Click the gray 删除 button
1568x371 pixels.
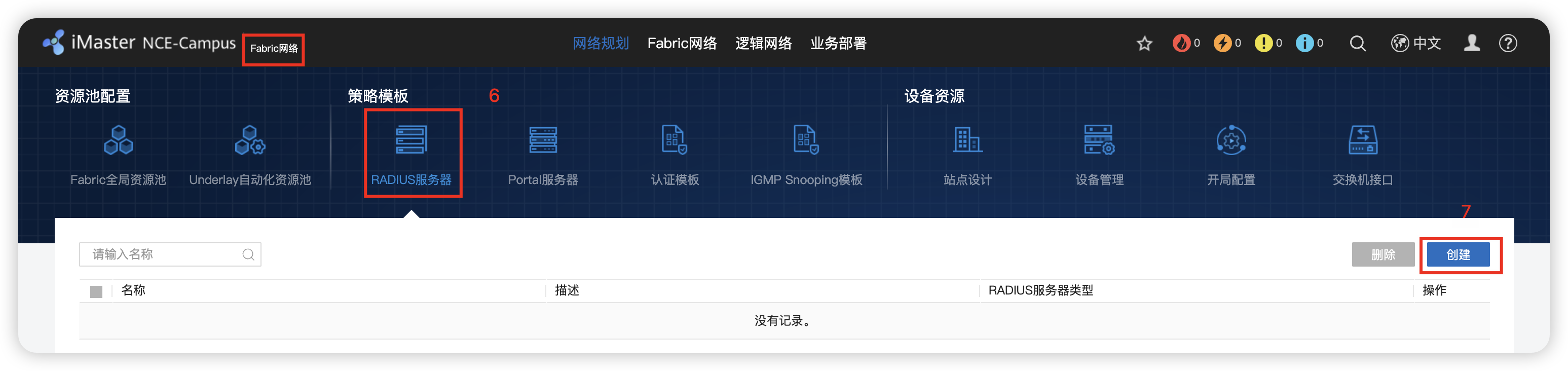pos(1383,254)
